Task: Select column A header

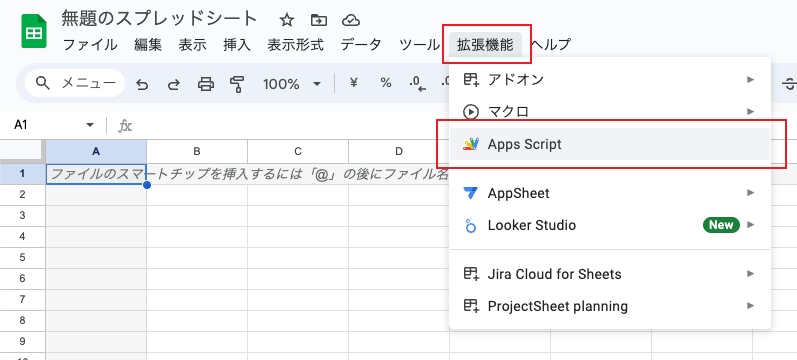Action: pos(96,151)
